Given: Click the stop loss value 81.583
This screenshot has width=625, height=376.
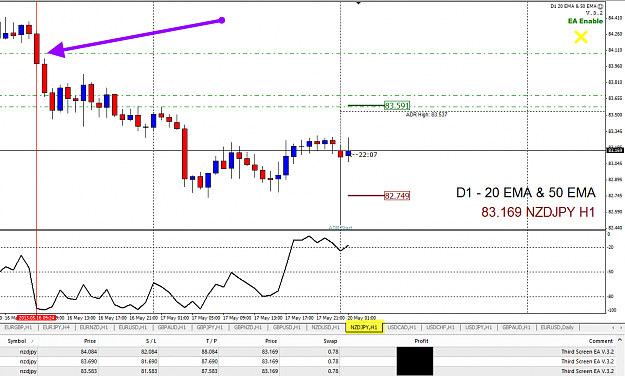Looking at the screenshot, I should pyautogui.click(x=149, y=371).
